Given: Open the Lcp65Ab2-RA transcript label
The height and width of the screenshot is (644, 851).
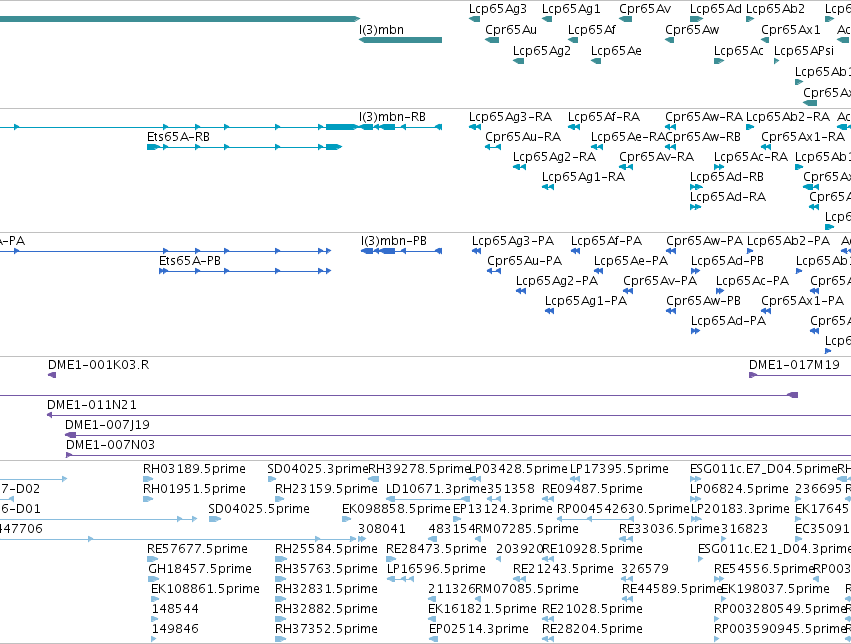Looking at the screenshot, I should [x=788, y=117].
